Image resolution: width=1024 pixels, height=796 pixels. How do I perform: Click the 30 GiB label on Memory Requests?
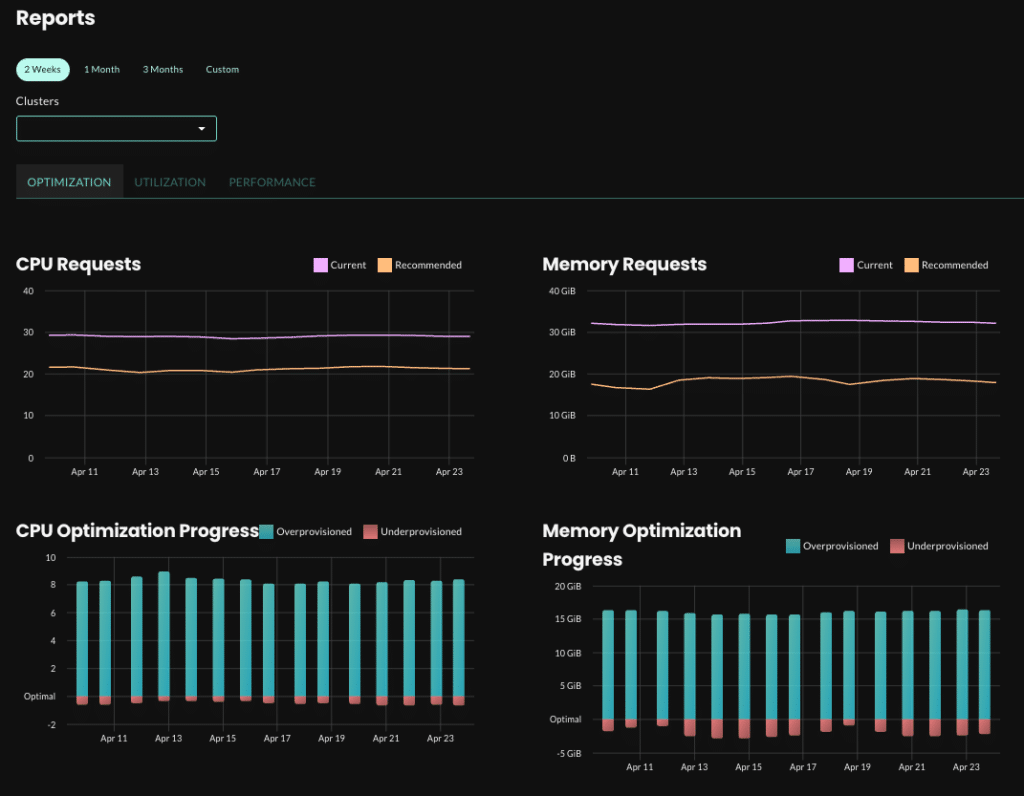pyautogui.click(x=562, y=332)
